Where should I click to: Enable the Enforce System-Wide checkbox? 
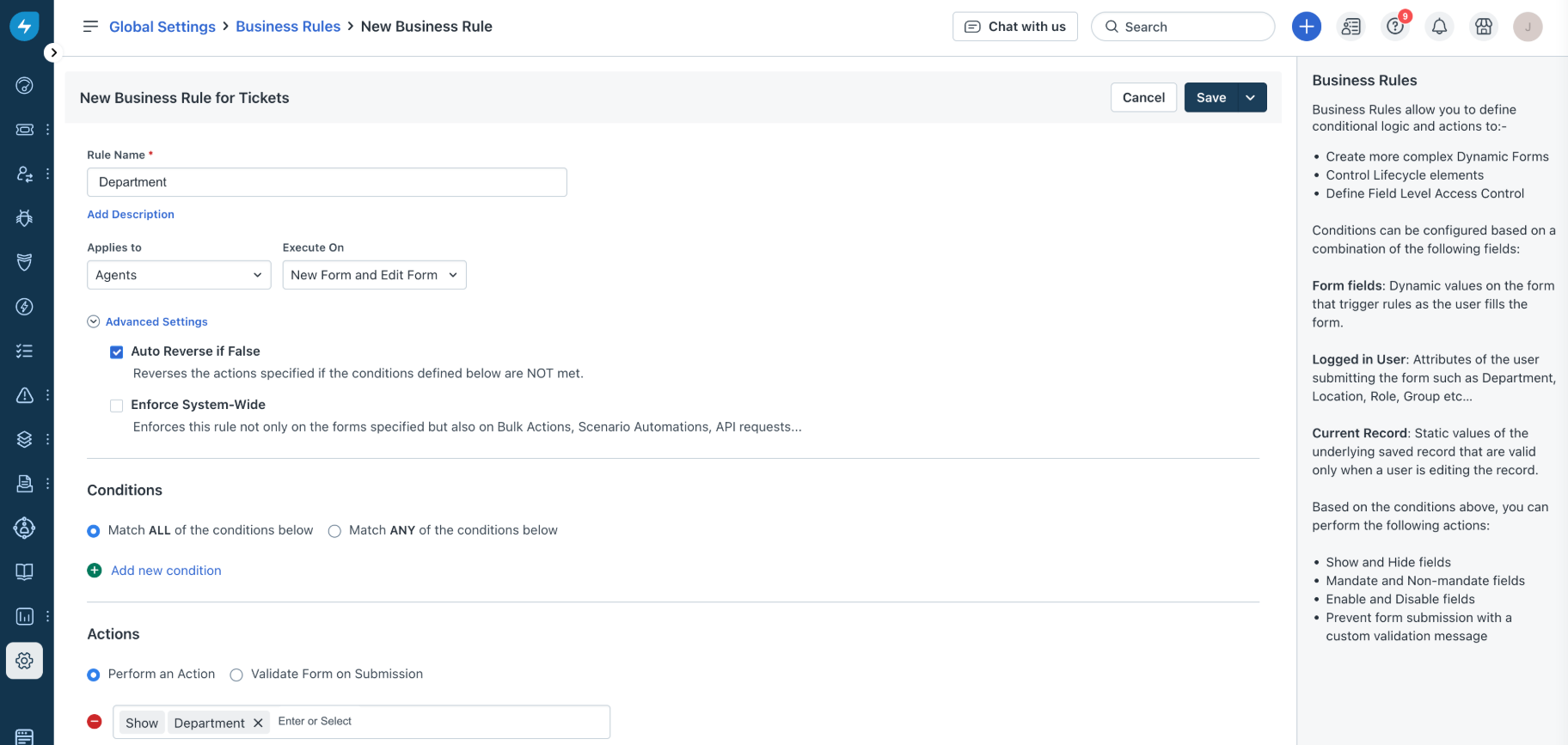117,406
